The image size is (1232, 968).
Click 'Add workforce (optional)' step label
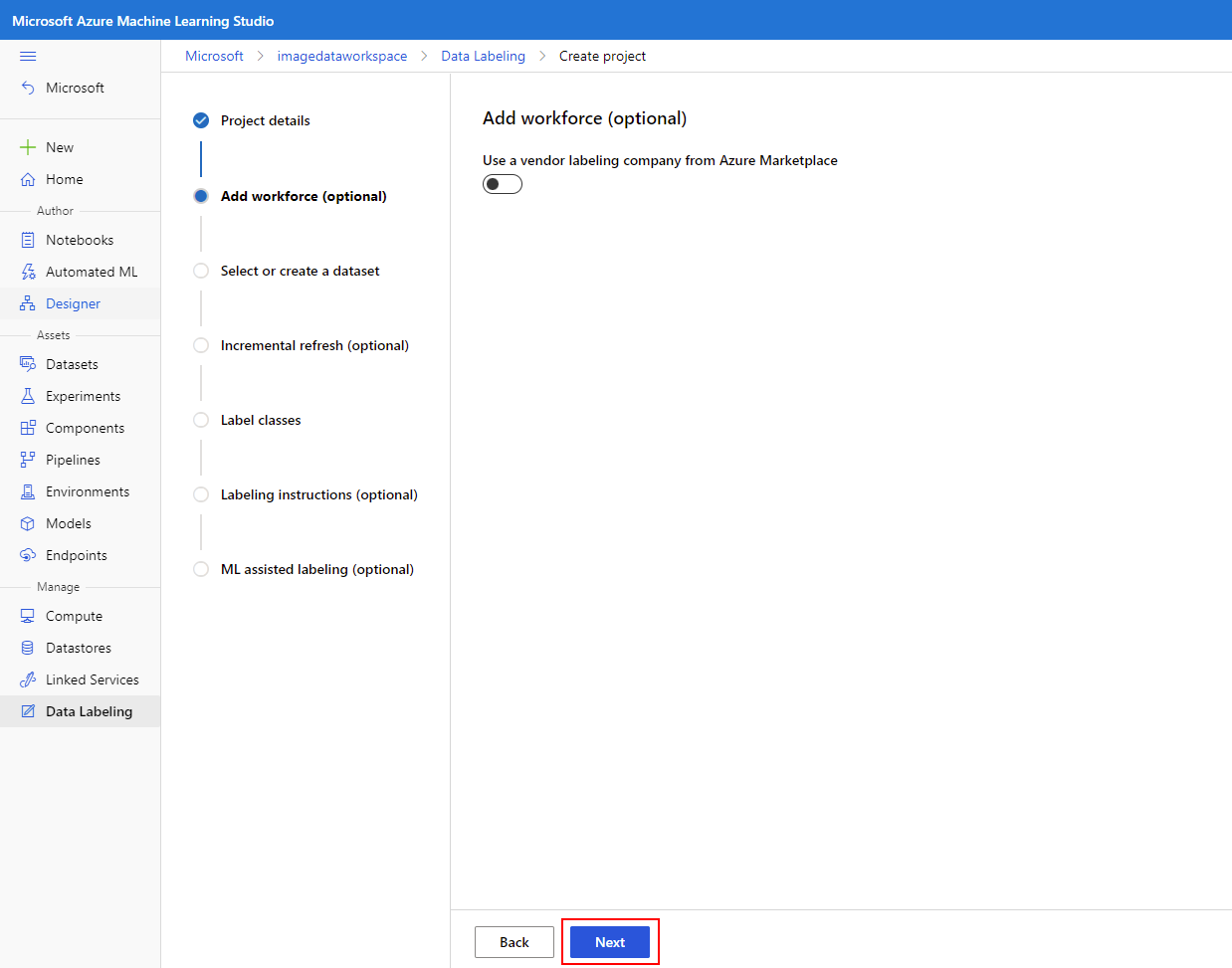click(x=304, y=196)
